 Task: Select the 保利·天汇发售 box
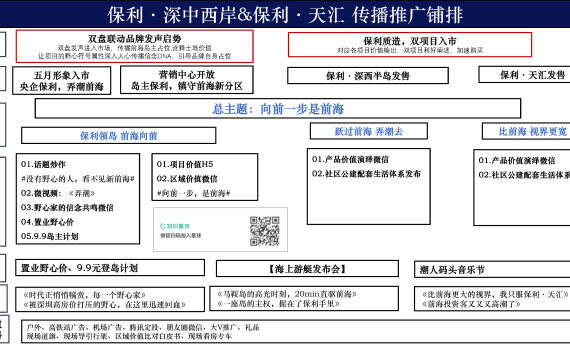point(525,75)
